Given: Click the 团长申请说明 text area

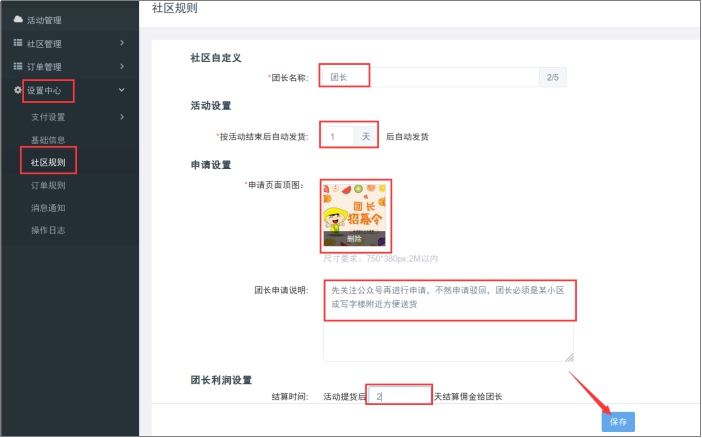Looking at the screenshot, I should coord(448,321).
